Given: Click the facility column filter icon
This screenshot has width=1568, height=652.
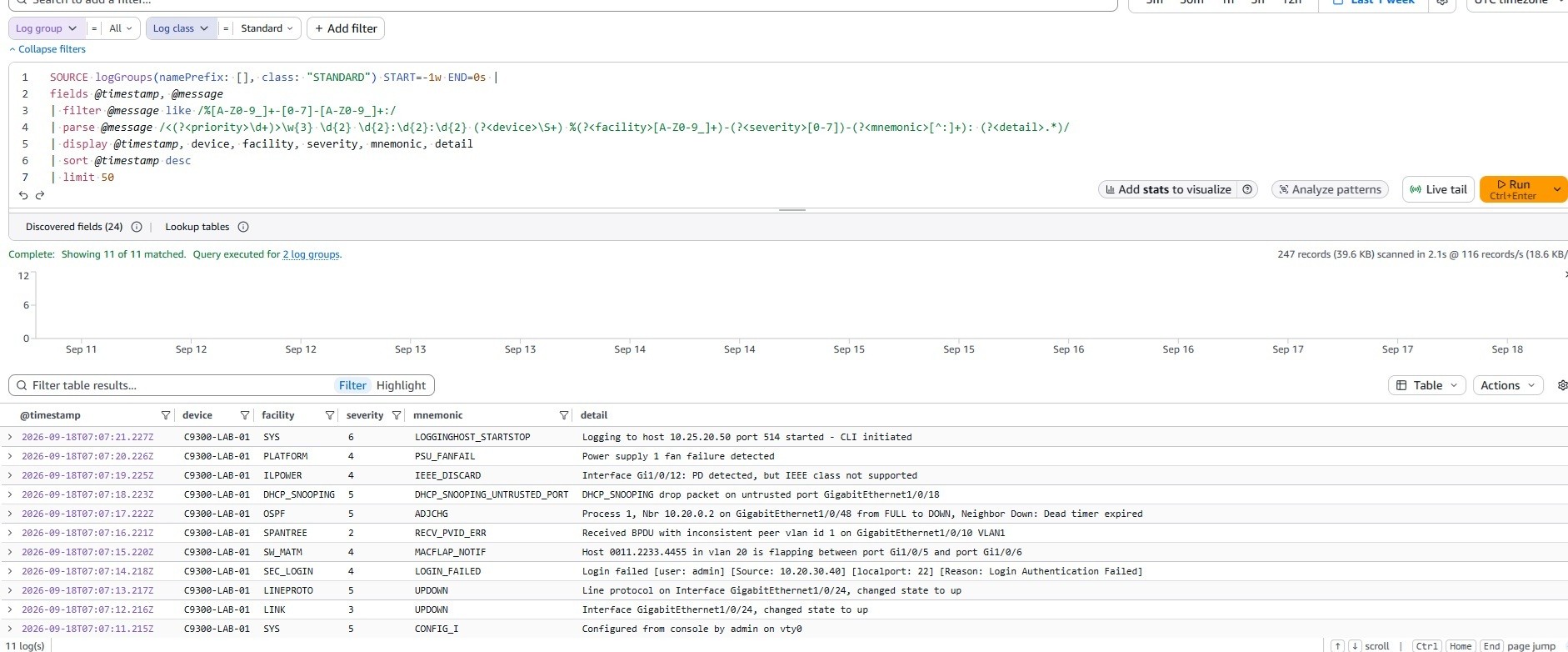Looking at the screenshot, I should click(330, 415).
